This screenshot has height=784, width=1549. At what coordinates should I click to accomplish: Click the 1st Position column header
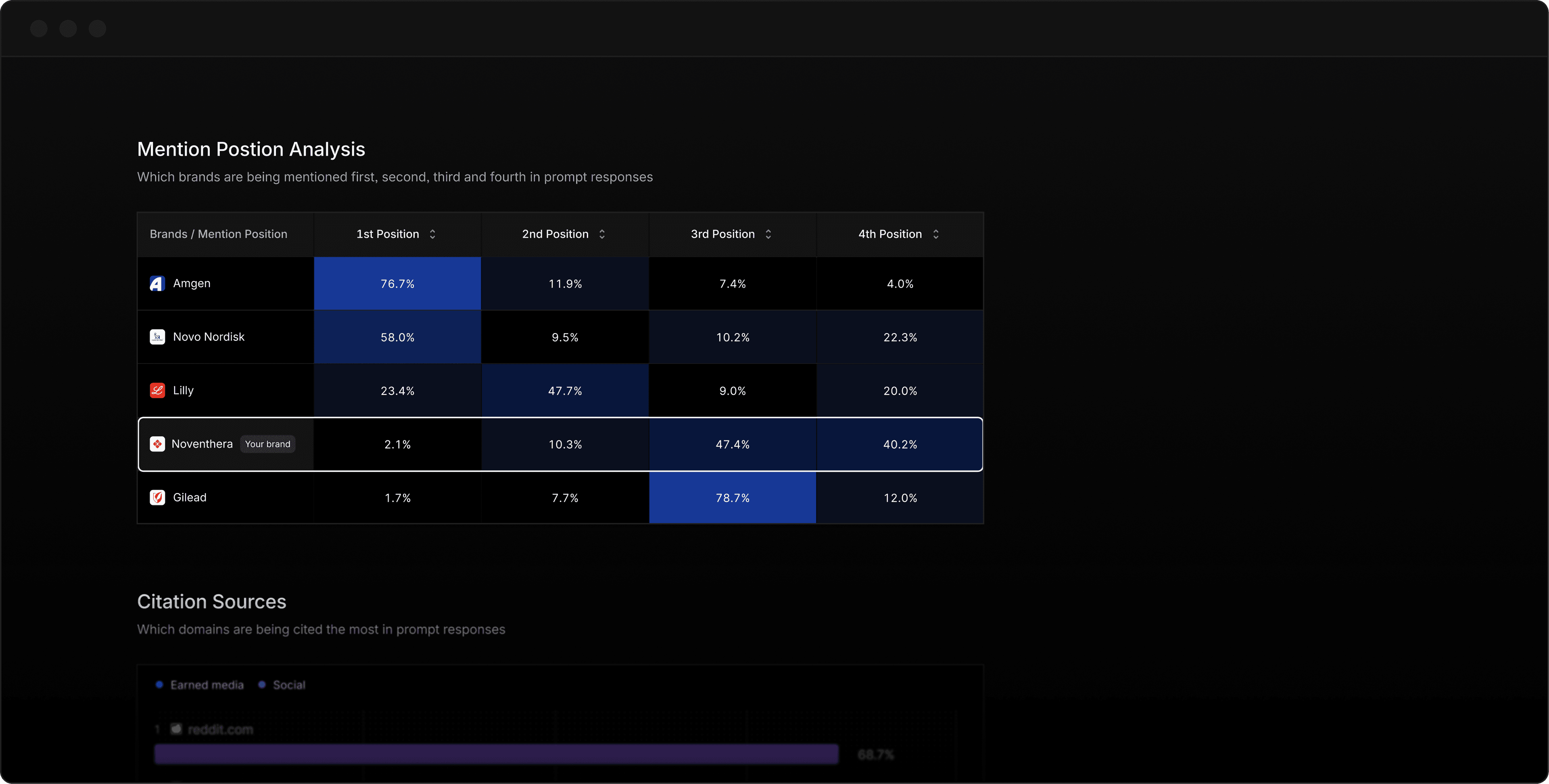(x=397, y=234)
